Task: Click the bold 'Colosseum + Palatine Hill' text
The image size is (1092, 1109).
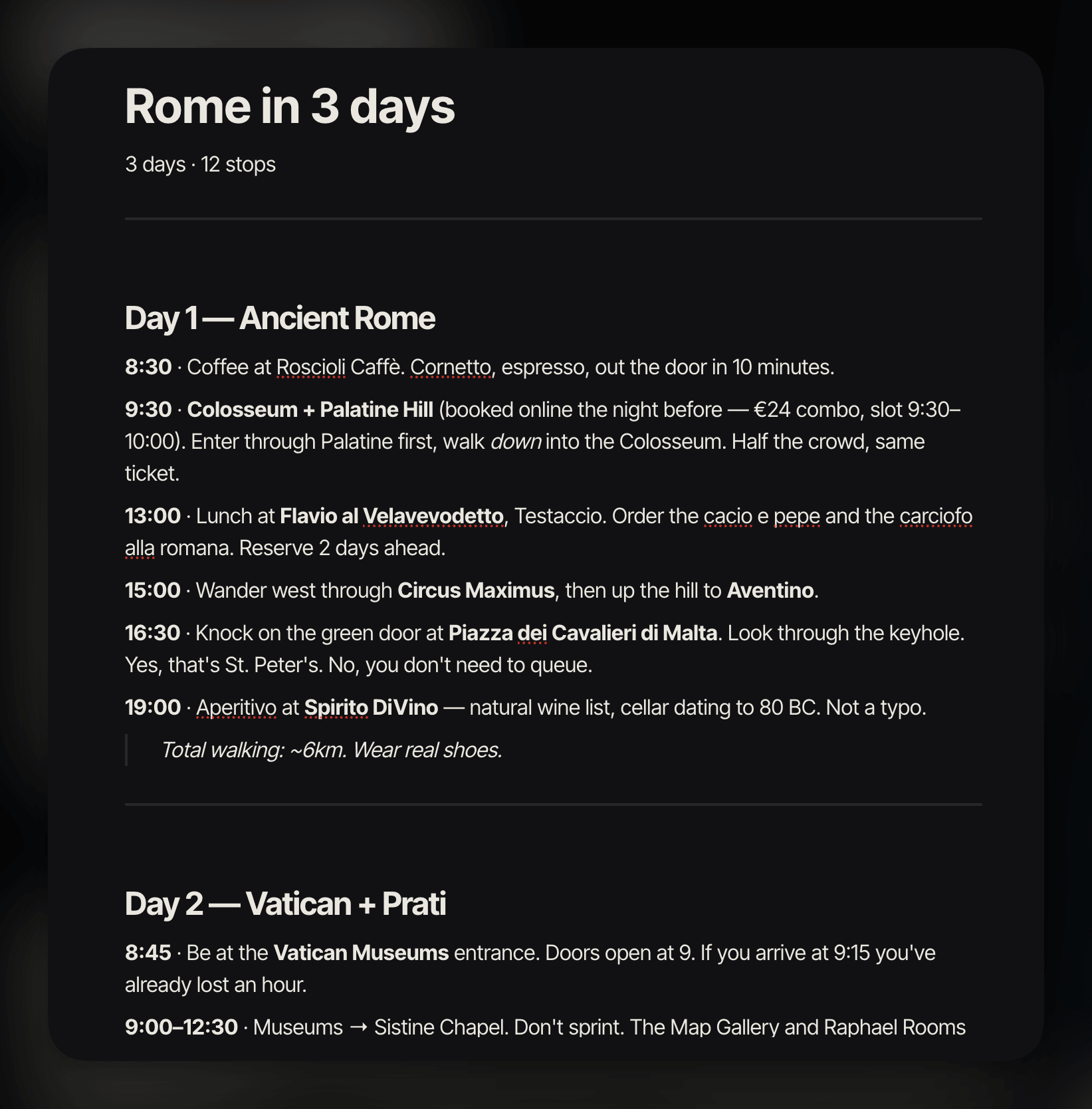Action: [310, 410]
